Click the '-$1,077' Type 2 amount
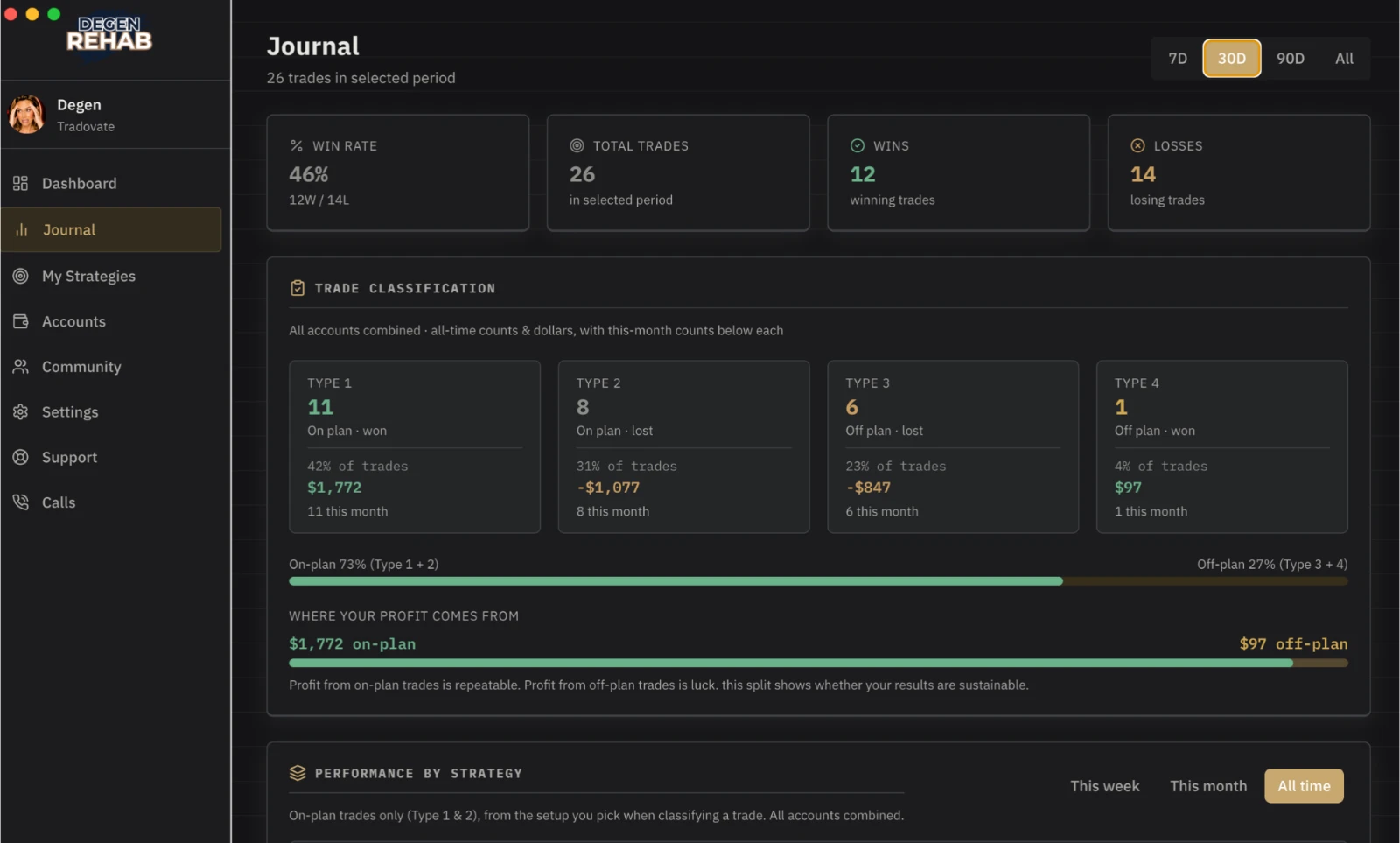This screenshot has height=843, width=1400. (608, 488)
